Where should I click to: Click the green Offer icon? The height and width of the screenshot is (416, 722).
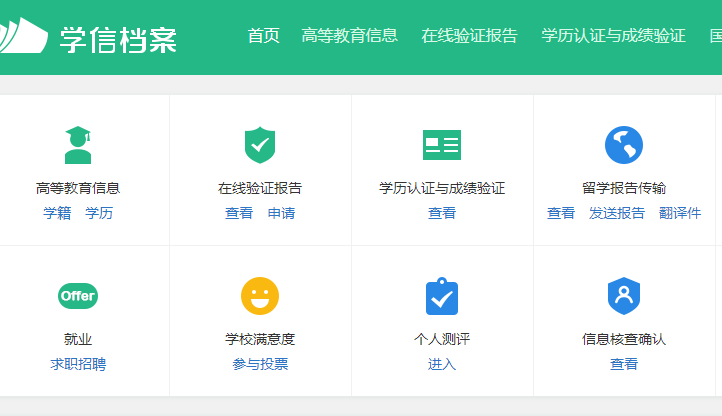[78, 296]
